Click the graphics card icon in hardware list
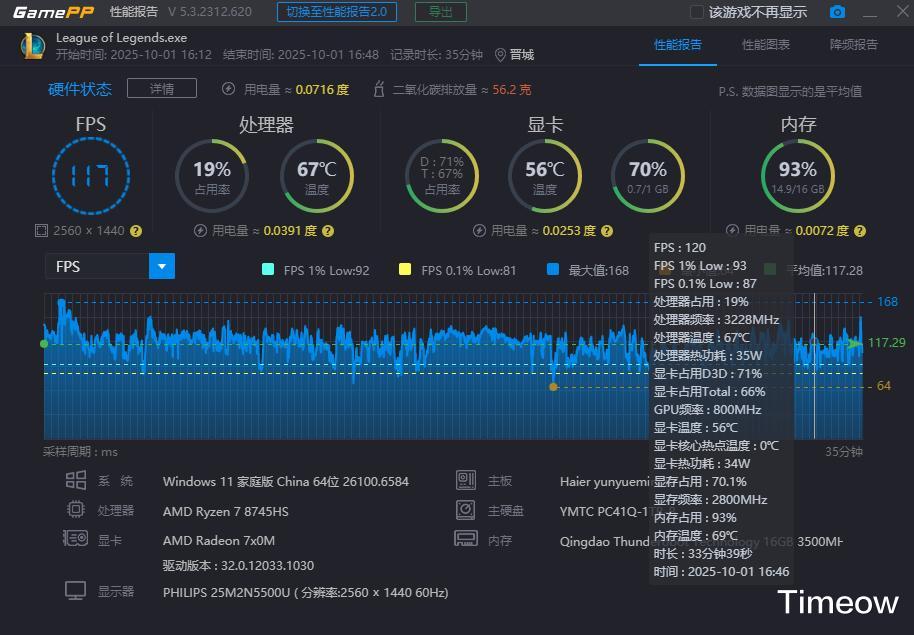Screen dimensions: 914x635 (76, 538)
